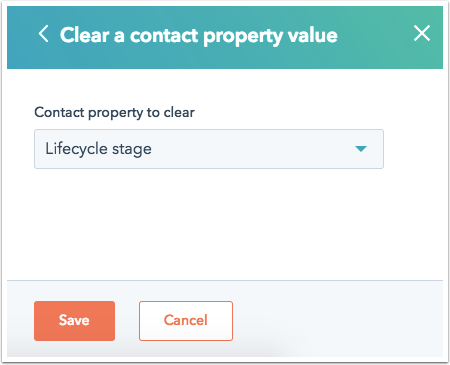Click the dropdown caret arrow icon

361,149
